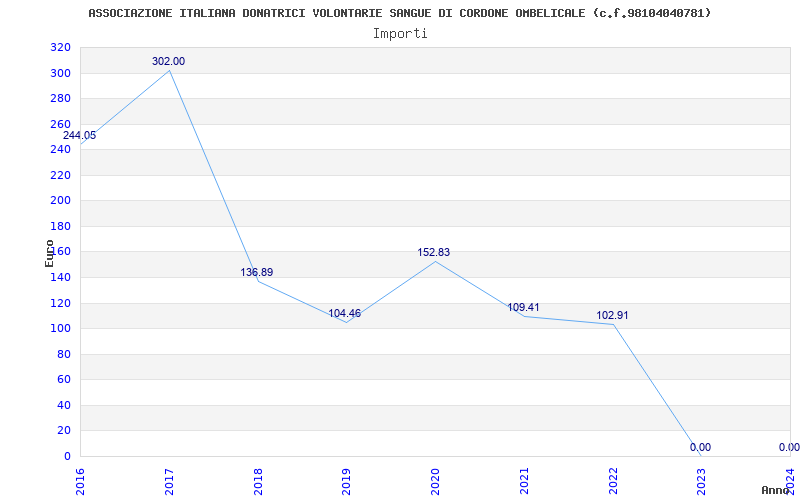This screenshot has width=800, height=500.
Task: Click the x-axis year 2020
Action: click(x=435, y=482)
